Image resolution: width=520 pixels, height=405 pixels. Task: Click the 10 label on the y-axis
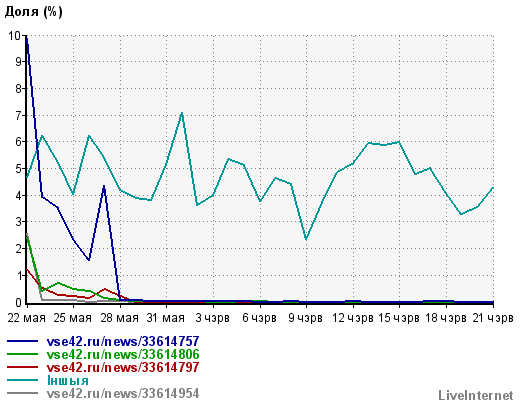pos(14,35)
